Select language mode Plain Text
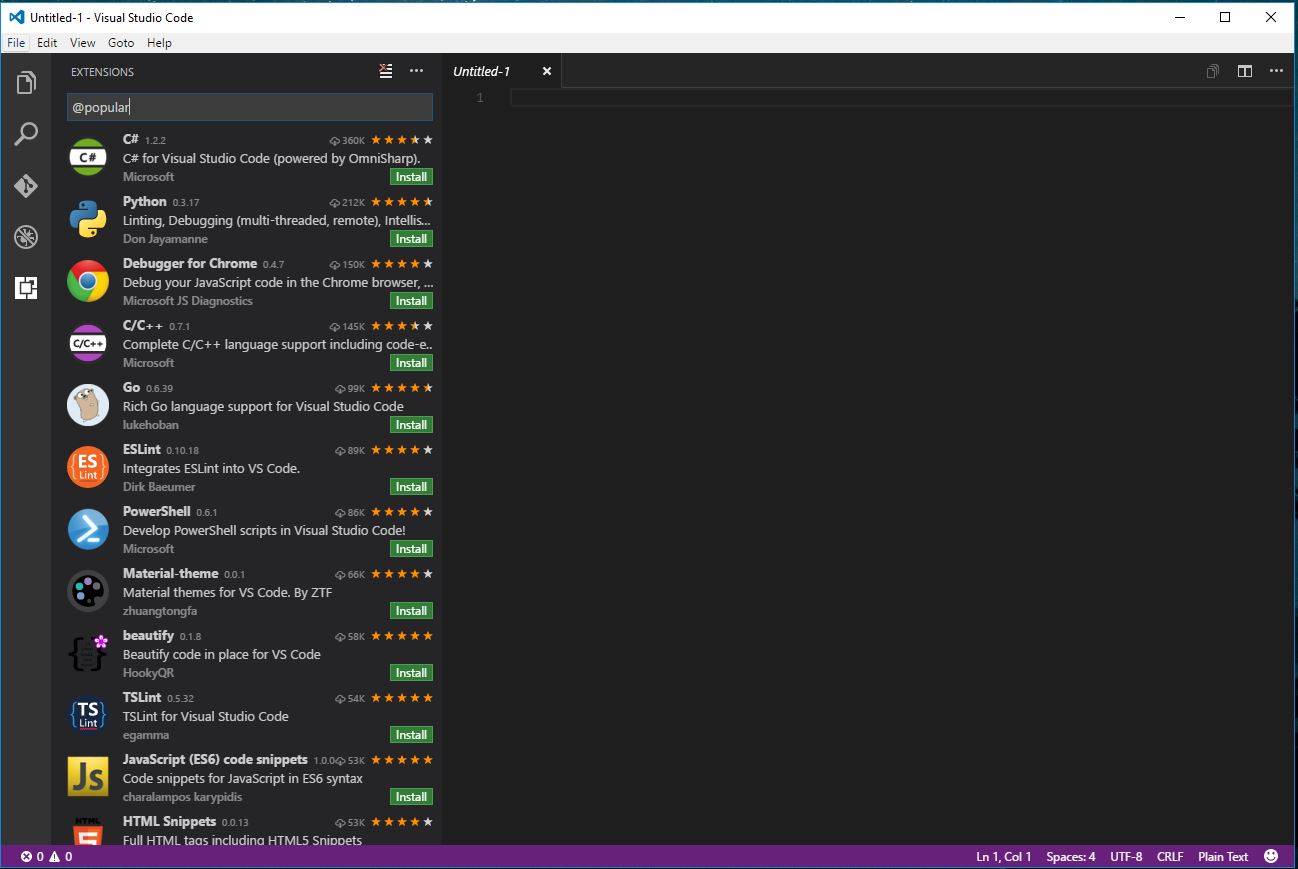Image resolution: width=1298 pixels, height=869 pixels. click(1223, 856)
